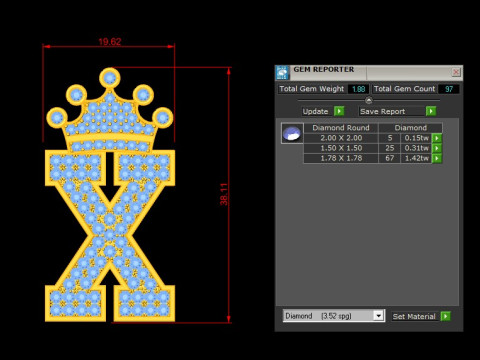Select the 38.11 height dimension label

pyautogui.click(x=224, y=194)
